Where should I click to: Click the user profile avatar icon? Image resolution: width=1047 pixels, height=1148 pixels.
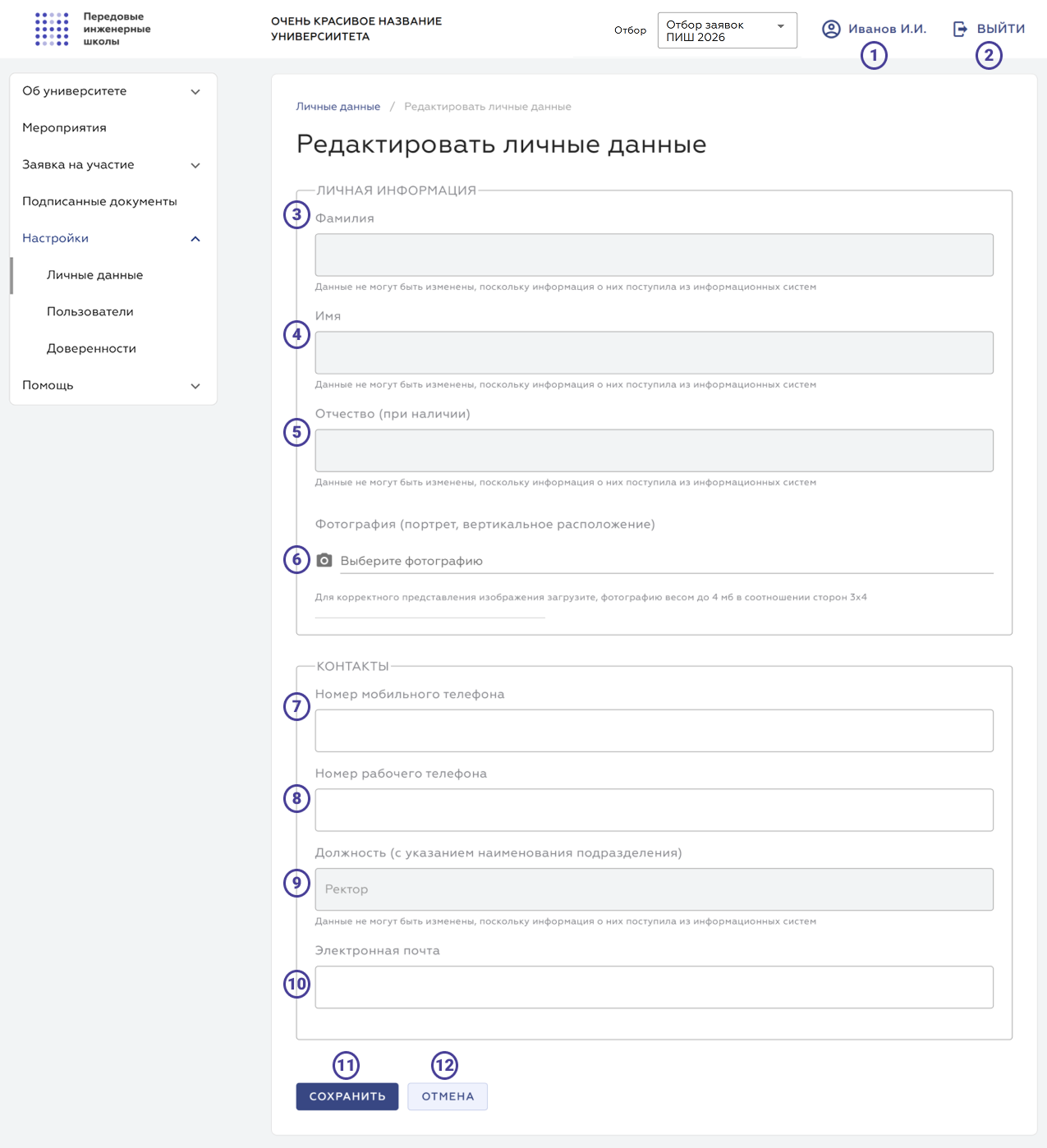831,30
